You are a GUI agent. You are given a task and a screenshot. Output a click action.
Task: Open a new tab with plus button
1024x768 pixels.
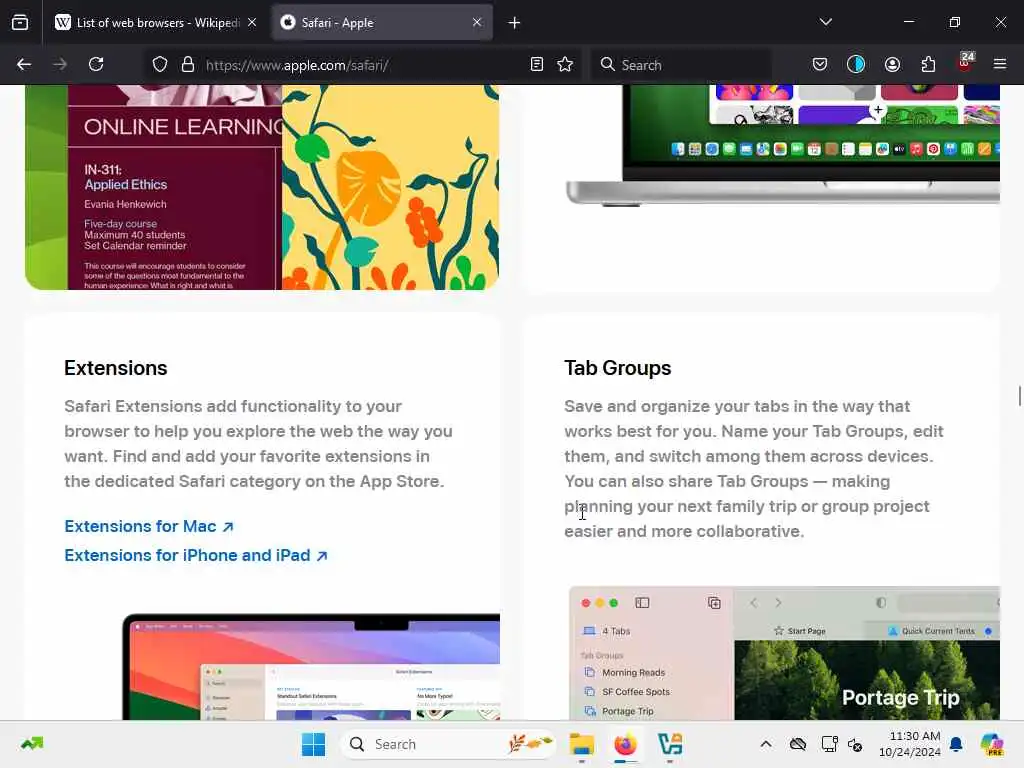click(514, 23)
